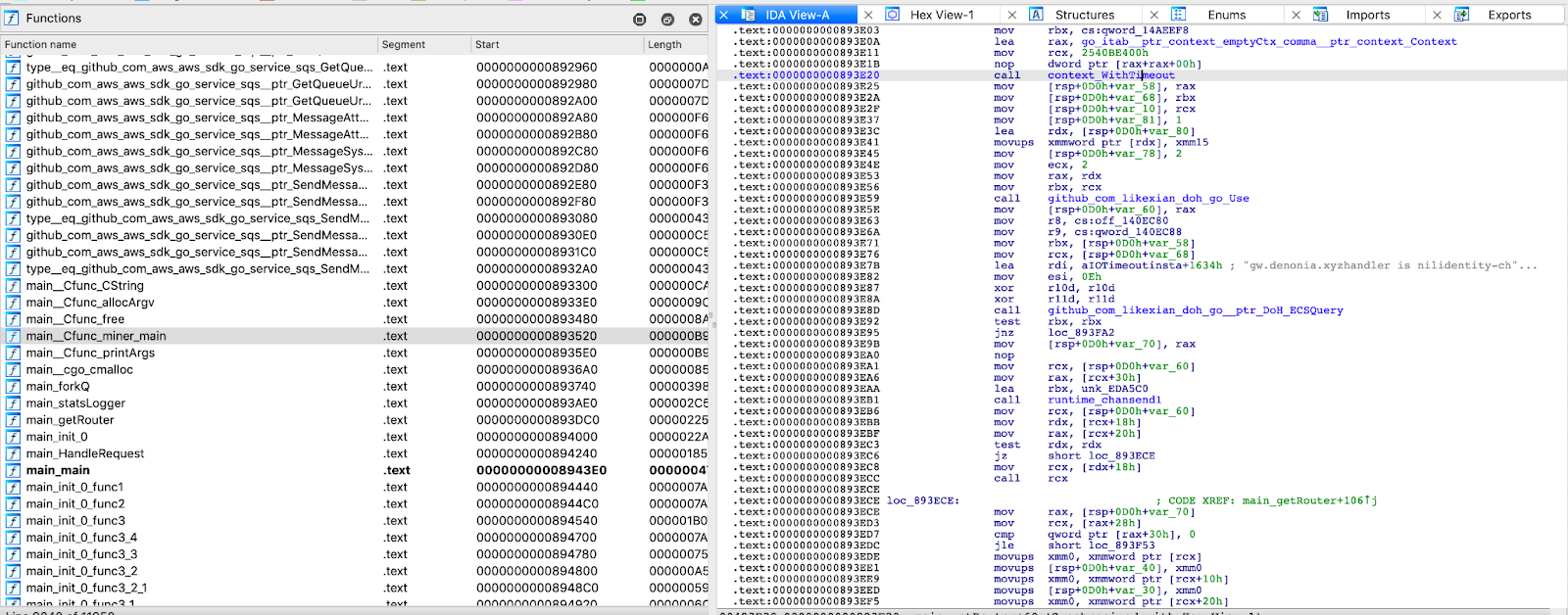Click the Exports tab icon
Image resolution: width=1568 pixels, height=615 pixels.
pos(1462,15)
